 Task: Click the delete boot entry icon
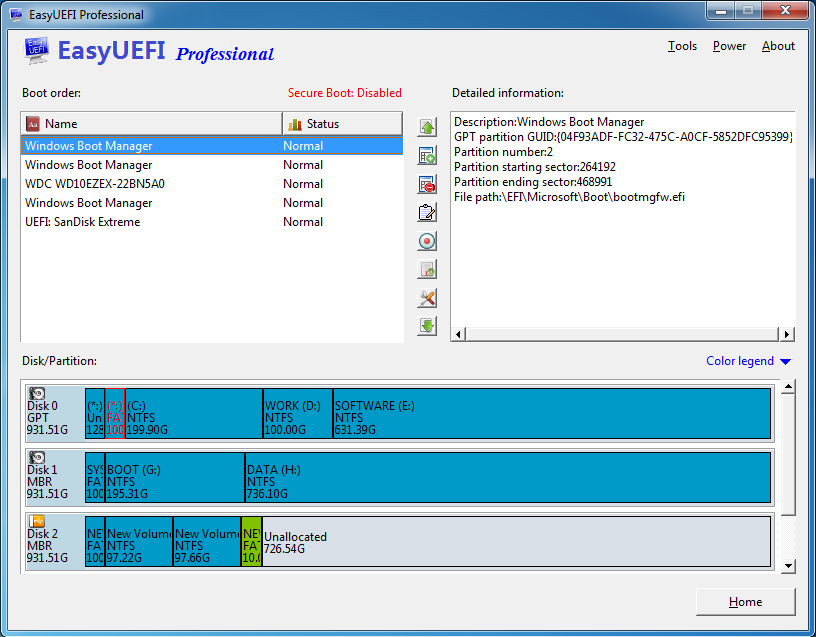click(427, 184)
